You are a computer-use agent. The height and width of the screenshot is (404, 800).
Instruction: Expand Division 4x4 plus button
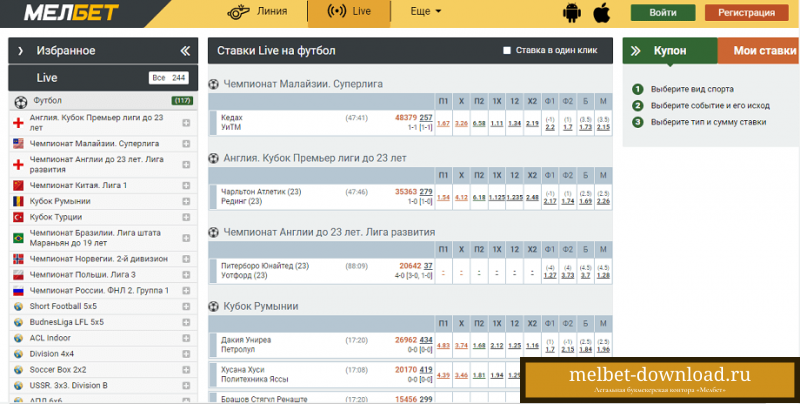click(186, 354)
